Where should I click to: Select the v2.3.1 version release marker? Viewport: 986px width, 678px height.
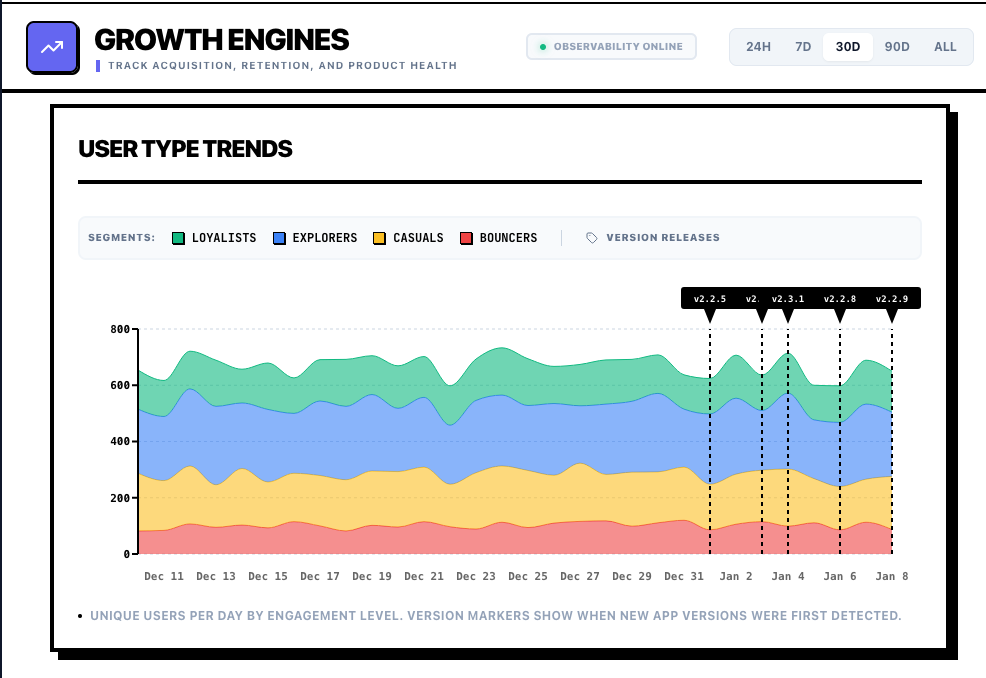[x=789, y=297]
